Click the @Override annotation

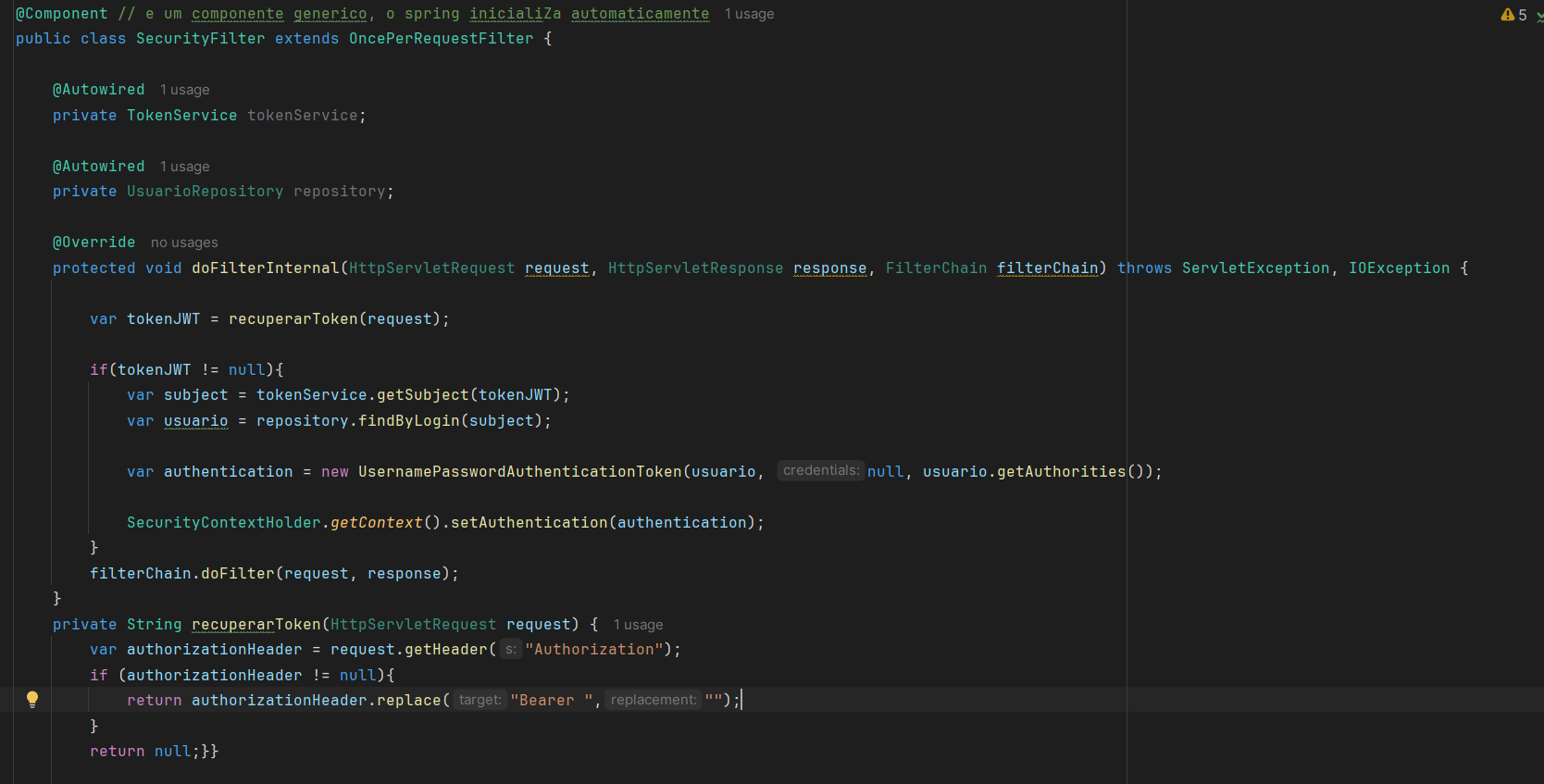pos(93,243)
